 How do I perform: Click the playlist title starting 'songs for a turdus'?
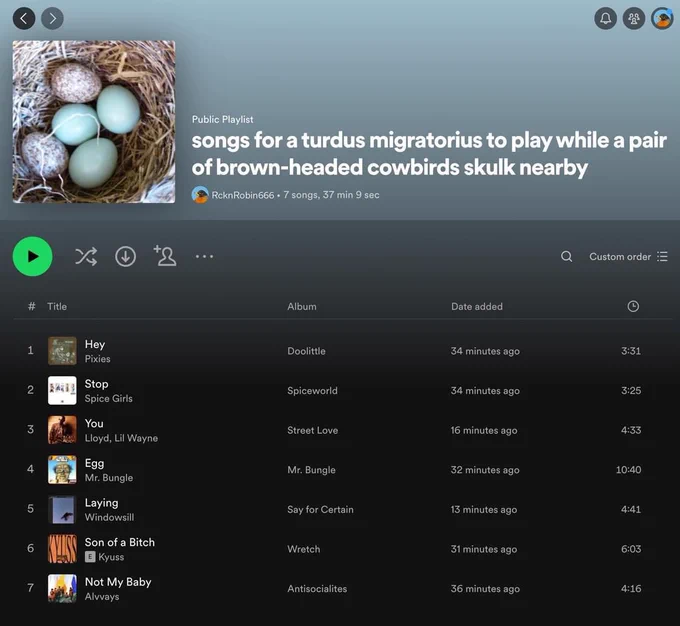tap(429, 154)
